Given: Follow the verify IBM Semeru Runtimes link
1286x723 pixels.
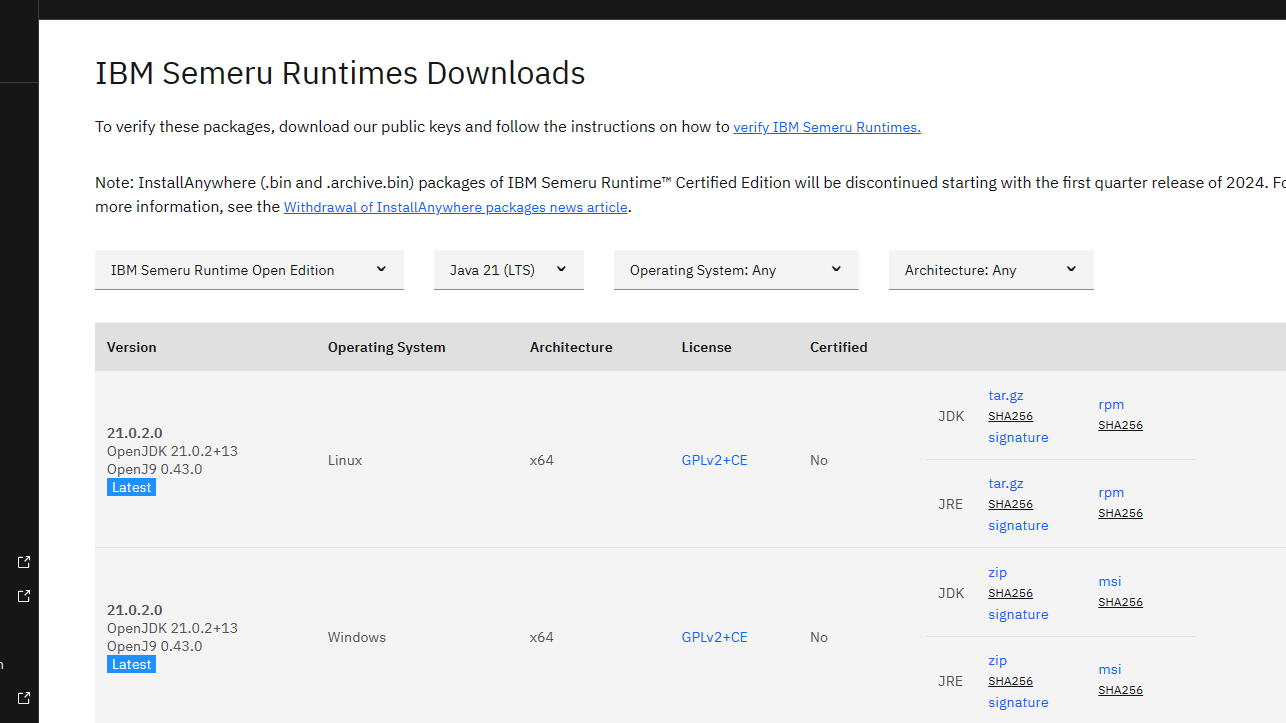Looking at the screenshot, I should (x=827, y=127).
